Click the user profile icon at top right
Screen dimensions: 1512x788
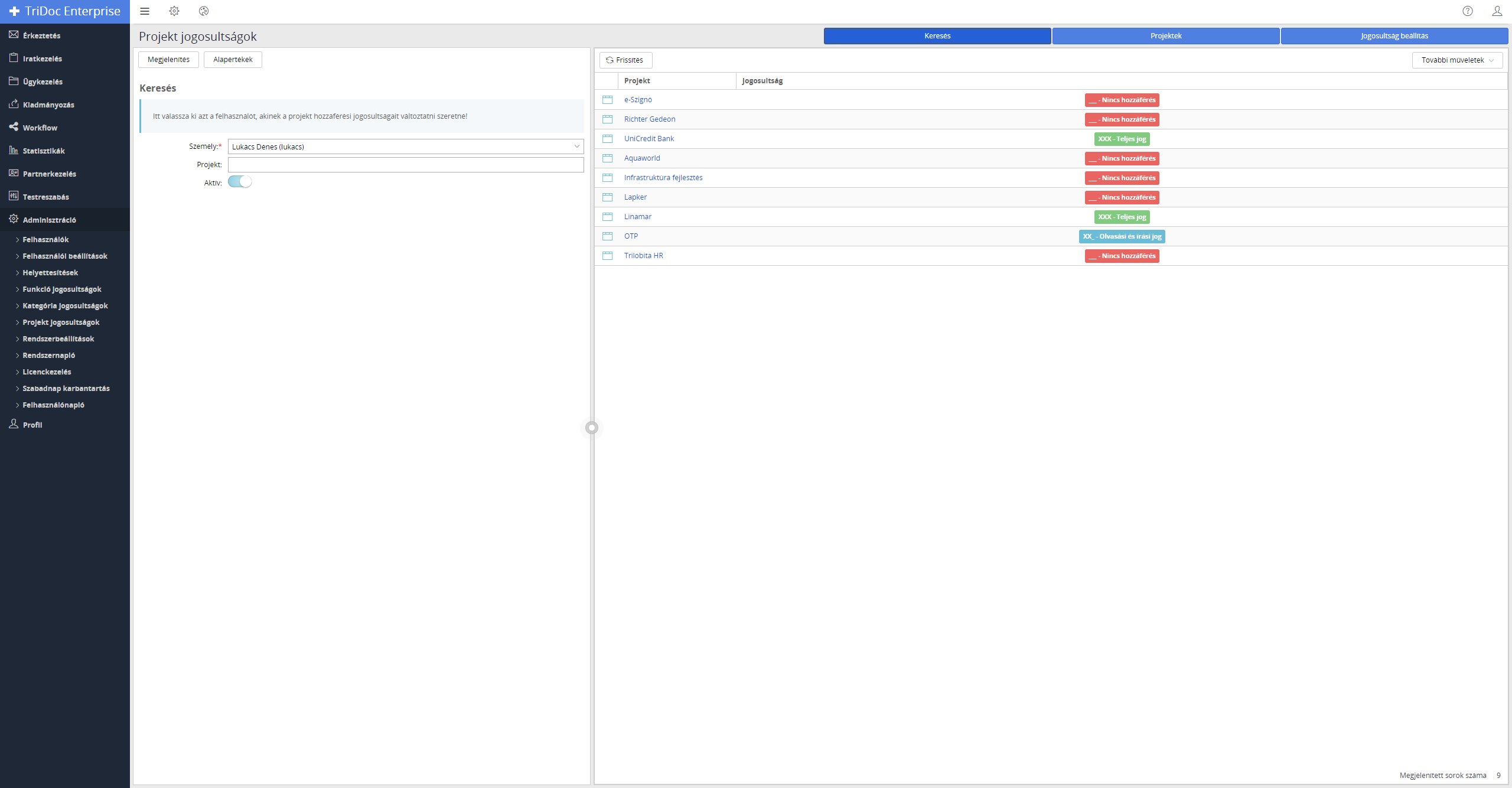coord(1497,11)
